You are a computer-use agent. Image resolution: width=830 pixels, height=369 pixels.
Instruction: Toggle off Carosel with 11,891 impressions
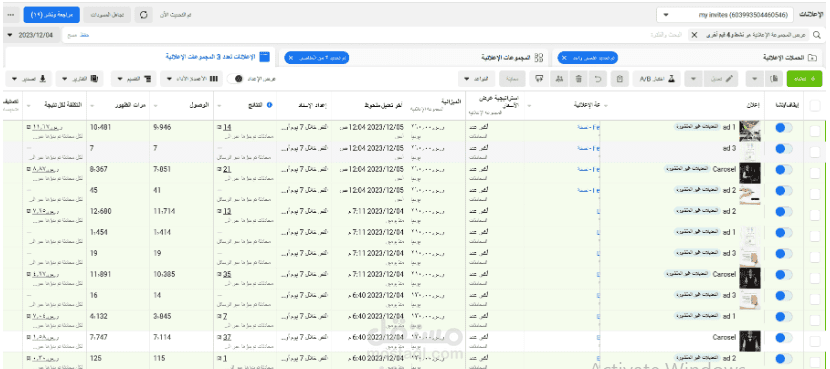(x=783, y=275)
